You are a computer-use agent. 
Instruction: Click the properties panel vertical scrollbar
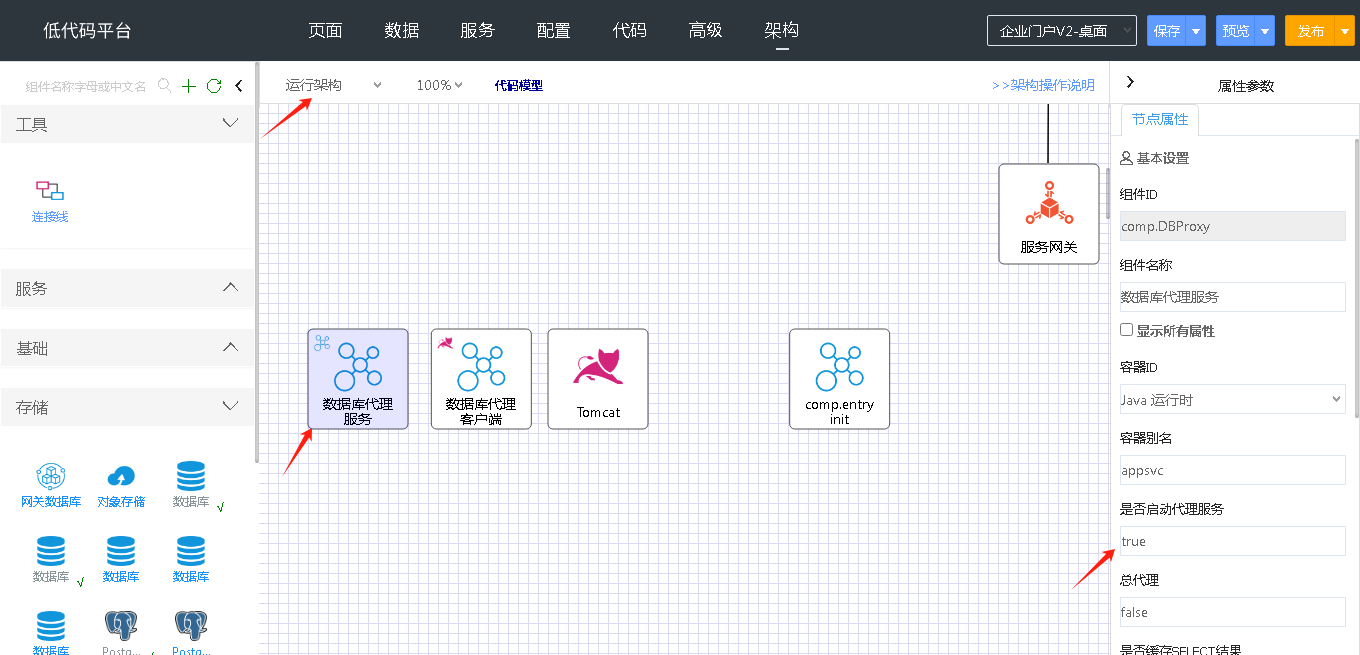pos(1356,277)
